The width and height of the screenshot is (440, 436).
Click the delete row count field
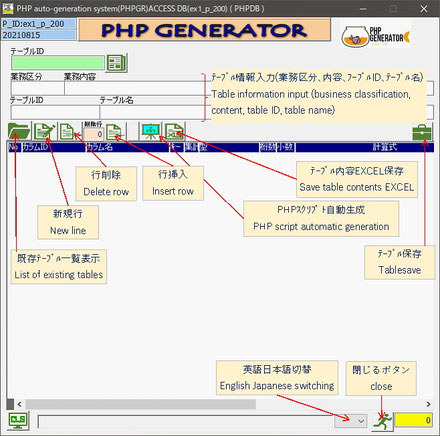pos(93,134)
